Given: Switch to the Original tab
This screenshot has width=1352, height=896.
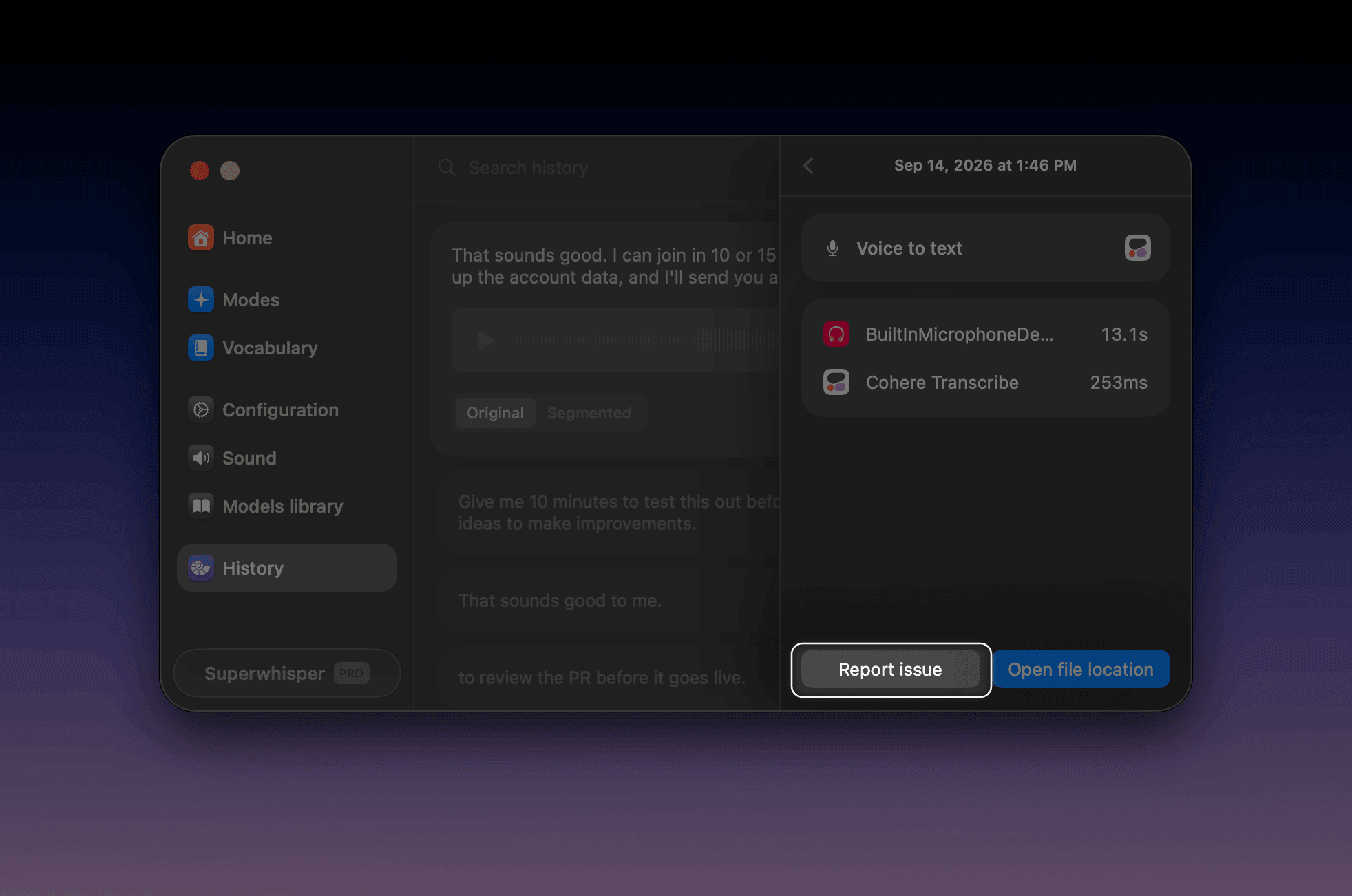Looking at the screenshot, I should pyautogui.click(x=495, y=413).
